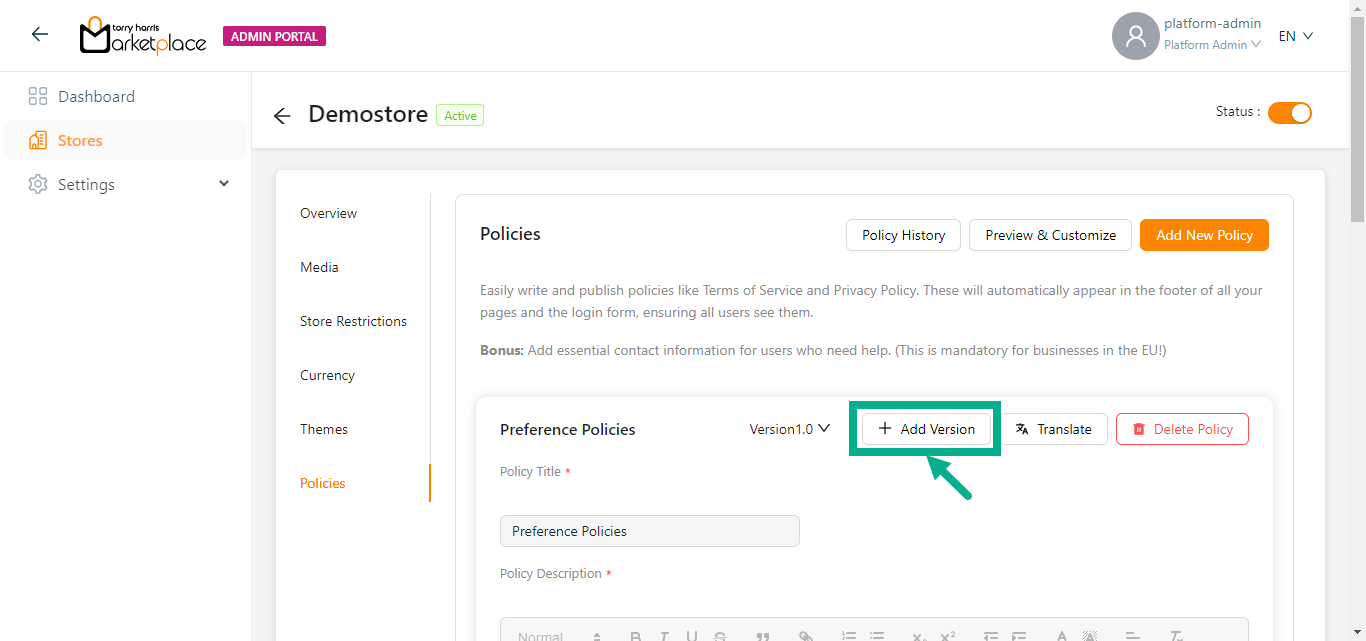Click the Stores icon in sidebar
The height and width of the screenshot is (641, 1366).
point(38,141)
